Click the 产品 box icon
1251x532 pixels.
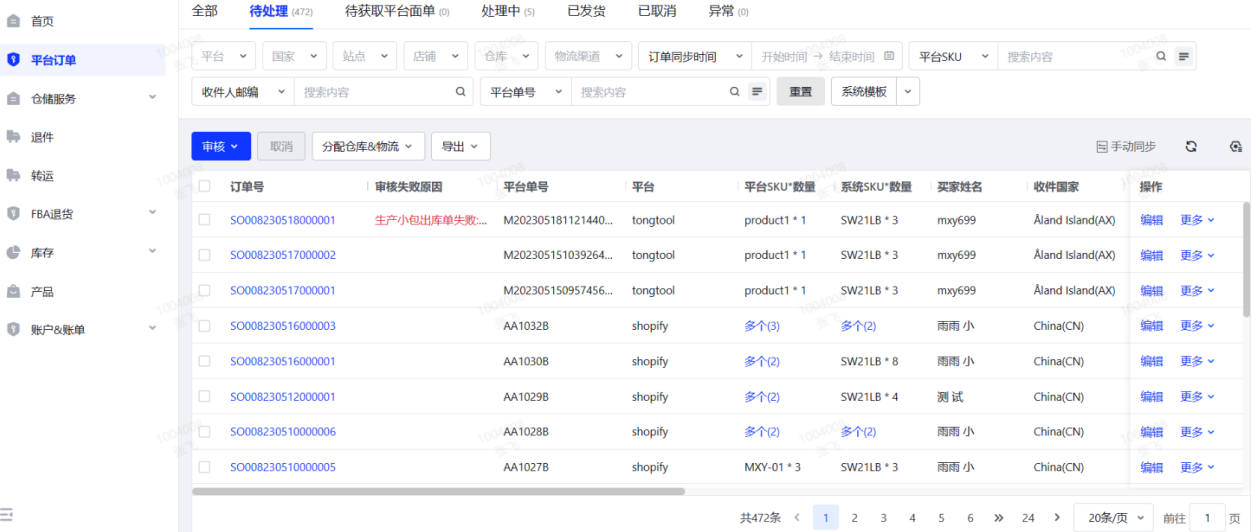(13, 291)
